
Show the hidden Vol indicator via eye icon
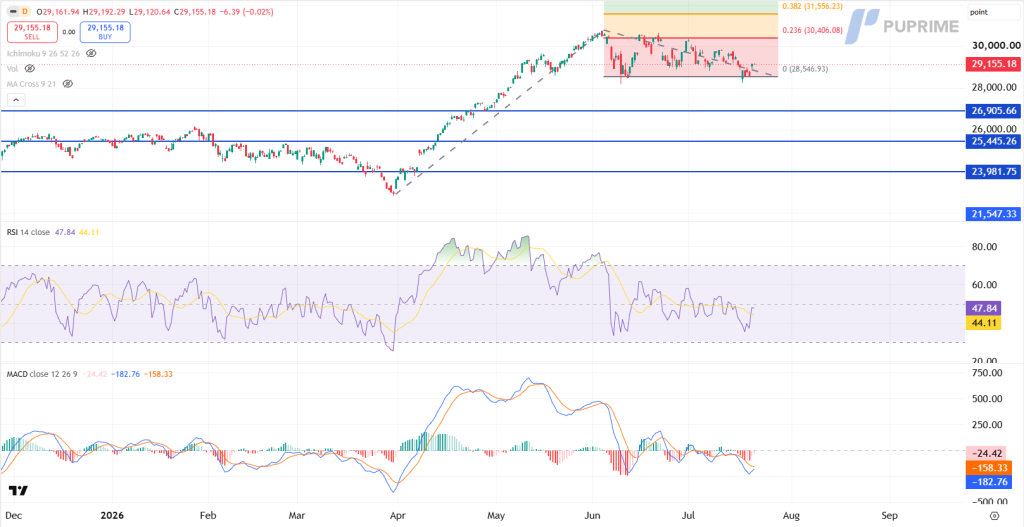tap(29, 68)
